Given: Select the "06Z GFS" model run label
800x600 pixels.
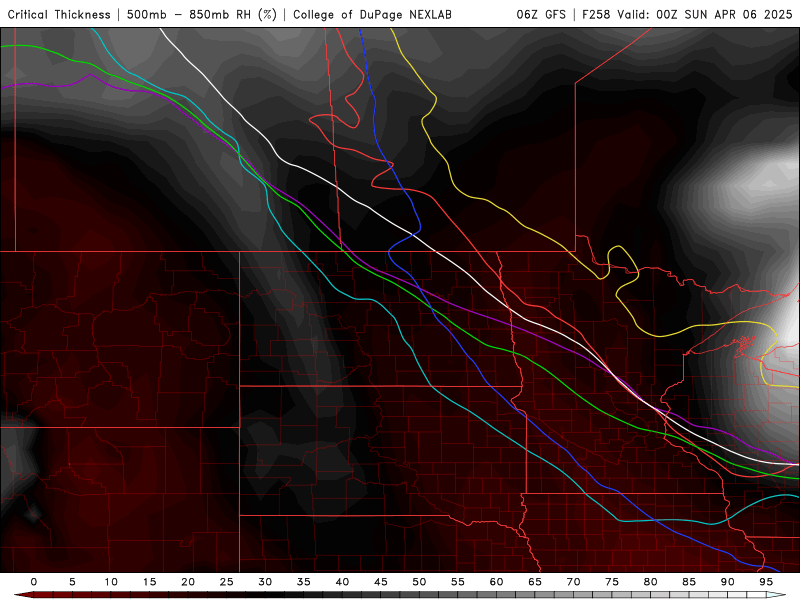Looking at the screenshot, I should (x=541, y=14).
